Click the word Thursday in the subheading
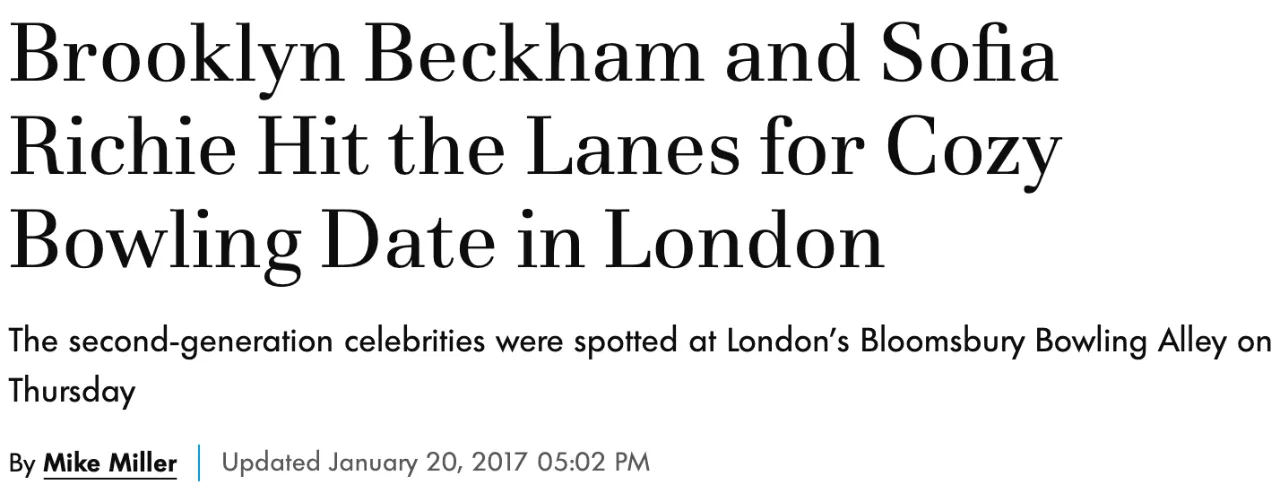Viewport: 1280px width, 498px height. click(x=72, y=391)
